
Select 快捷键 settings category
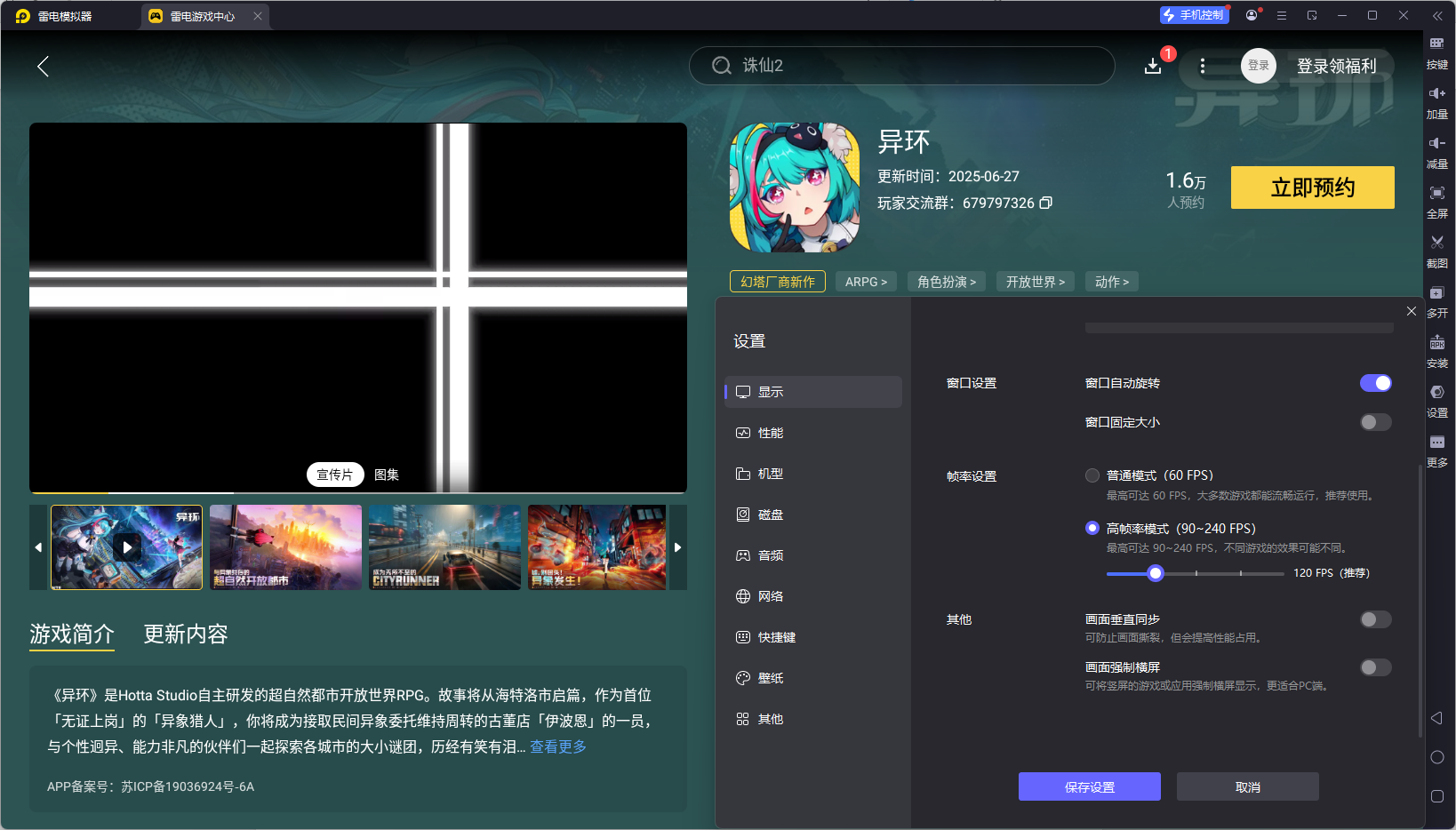click(x=813, y=637)
